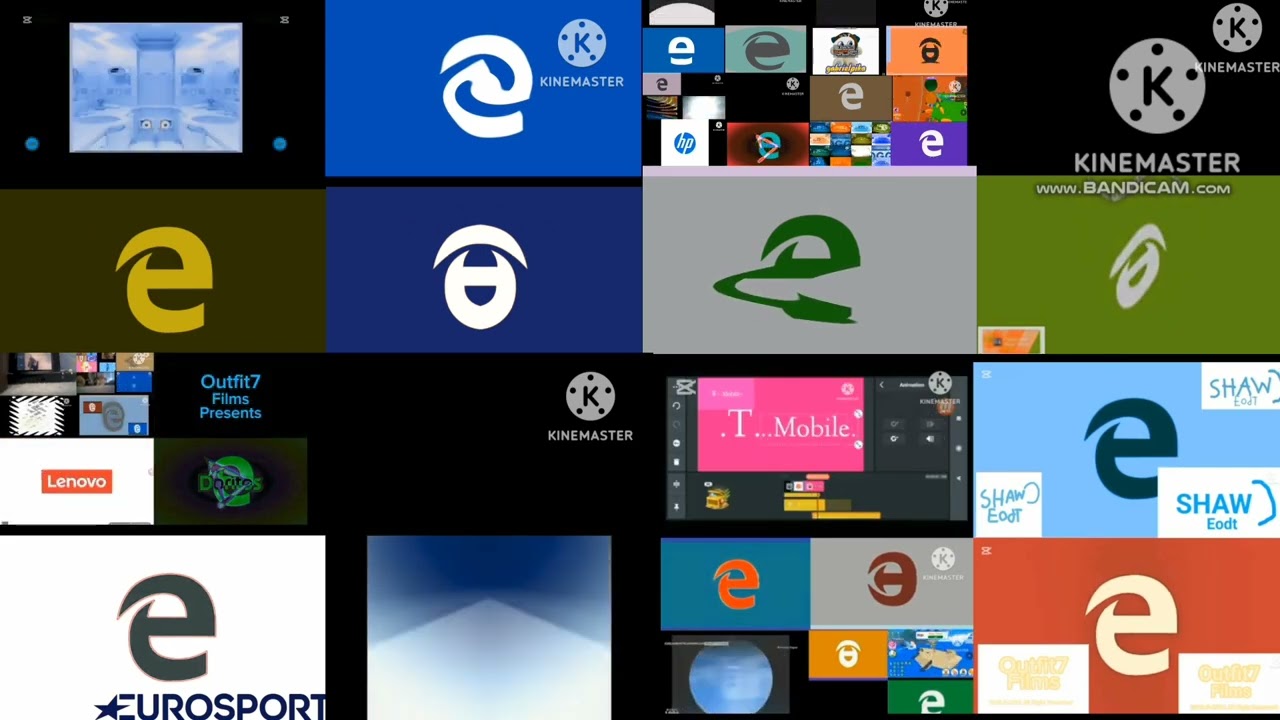Viewport: 1280px width, 720px height.
Task: Click the white e on brown mini tile
Action: (x=851, y=97)
